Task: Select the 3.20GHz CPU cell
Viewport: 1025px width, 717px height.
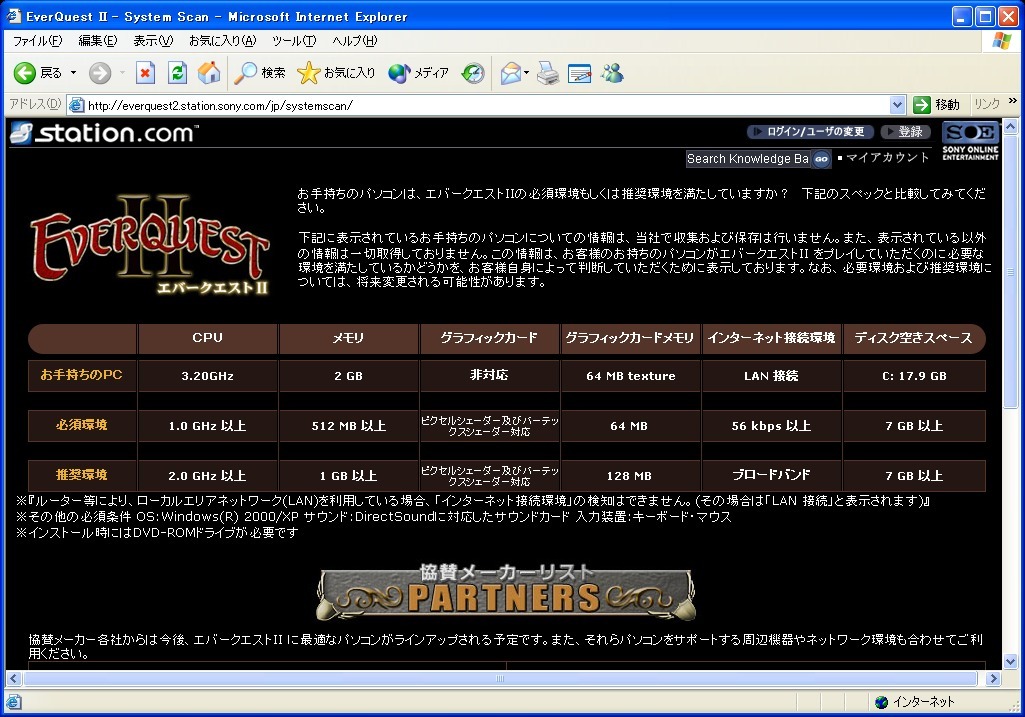Action: pos(207,376)
